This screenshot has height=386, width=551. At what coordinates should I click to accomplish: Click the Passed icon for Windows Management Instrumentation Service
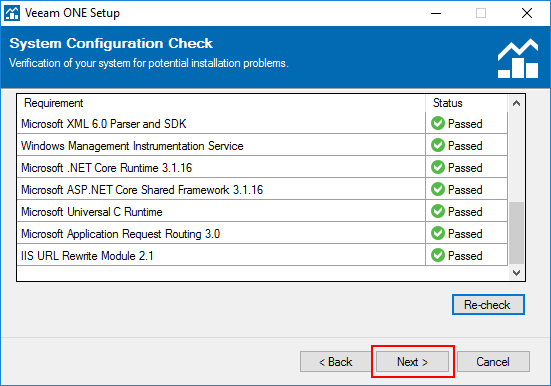[438, 145]
